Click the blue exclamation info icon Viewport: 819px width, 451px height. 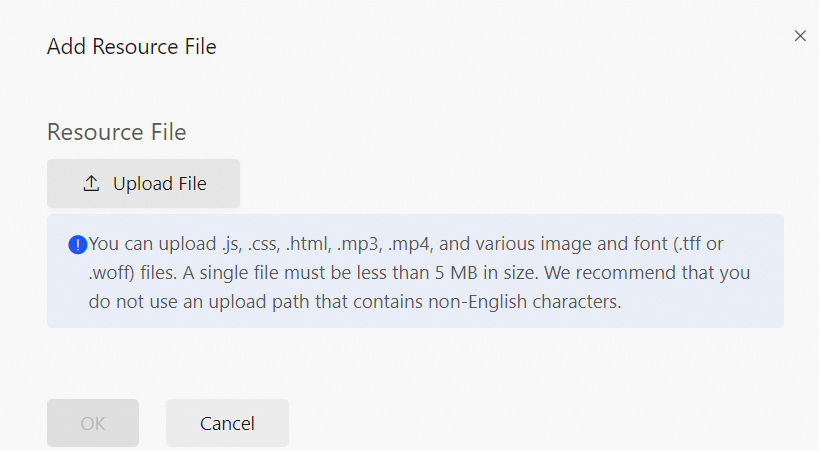point(78,244)
